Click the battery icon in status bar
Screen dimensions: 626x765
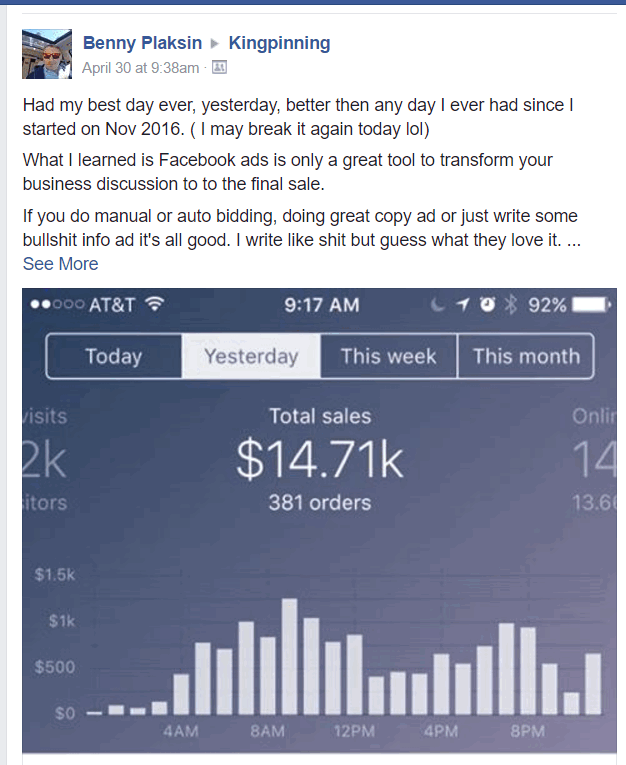click(x=591, y=305)
